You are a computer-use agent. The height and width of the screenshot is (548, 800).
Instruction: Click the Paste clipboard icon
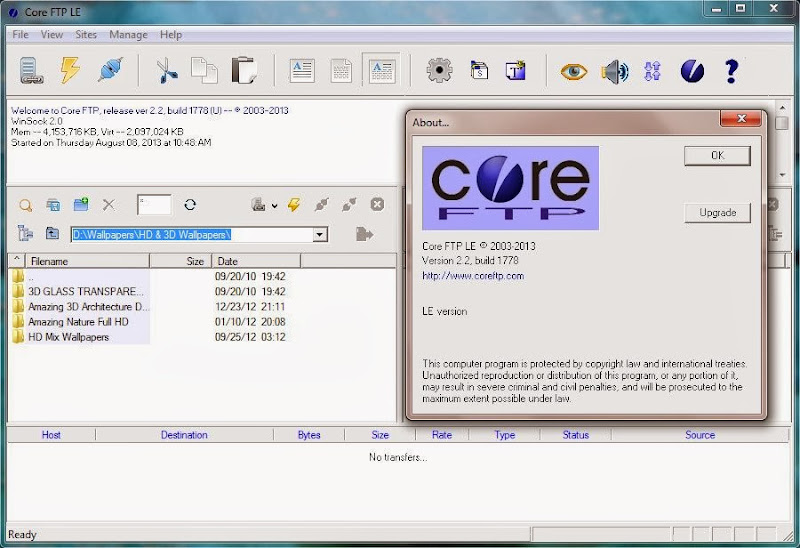coord(244,70)
